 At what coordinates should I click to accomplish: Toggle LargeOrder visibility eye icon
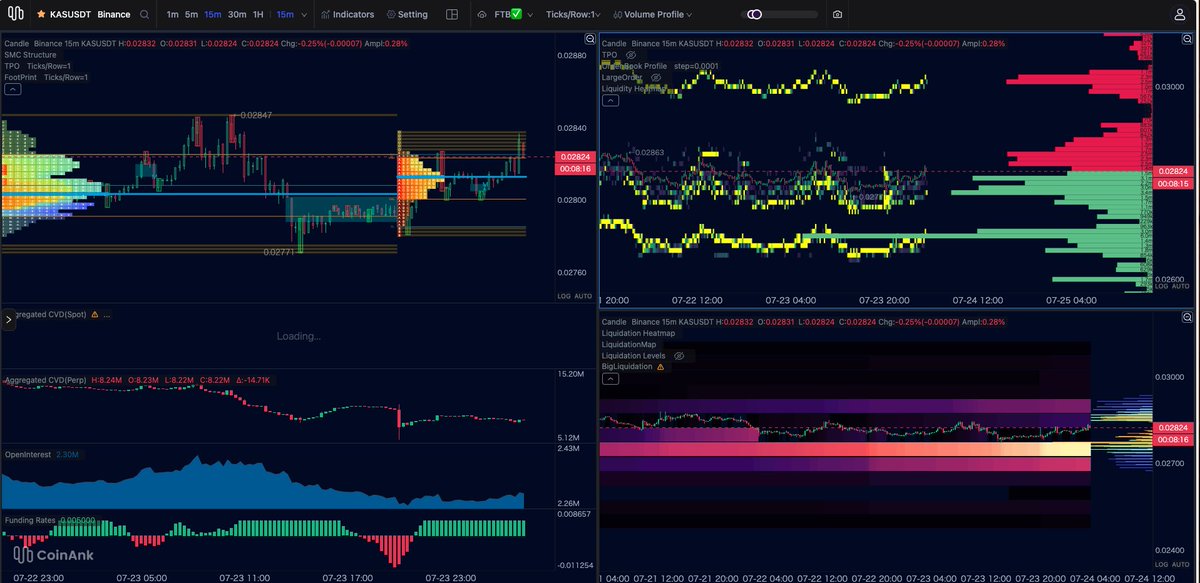656,77
